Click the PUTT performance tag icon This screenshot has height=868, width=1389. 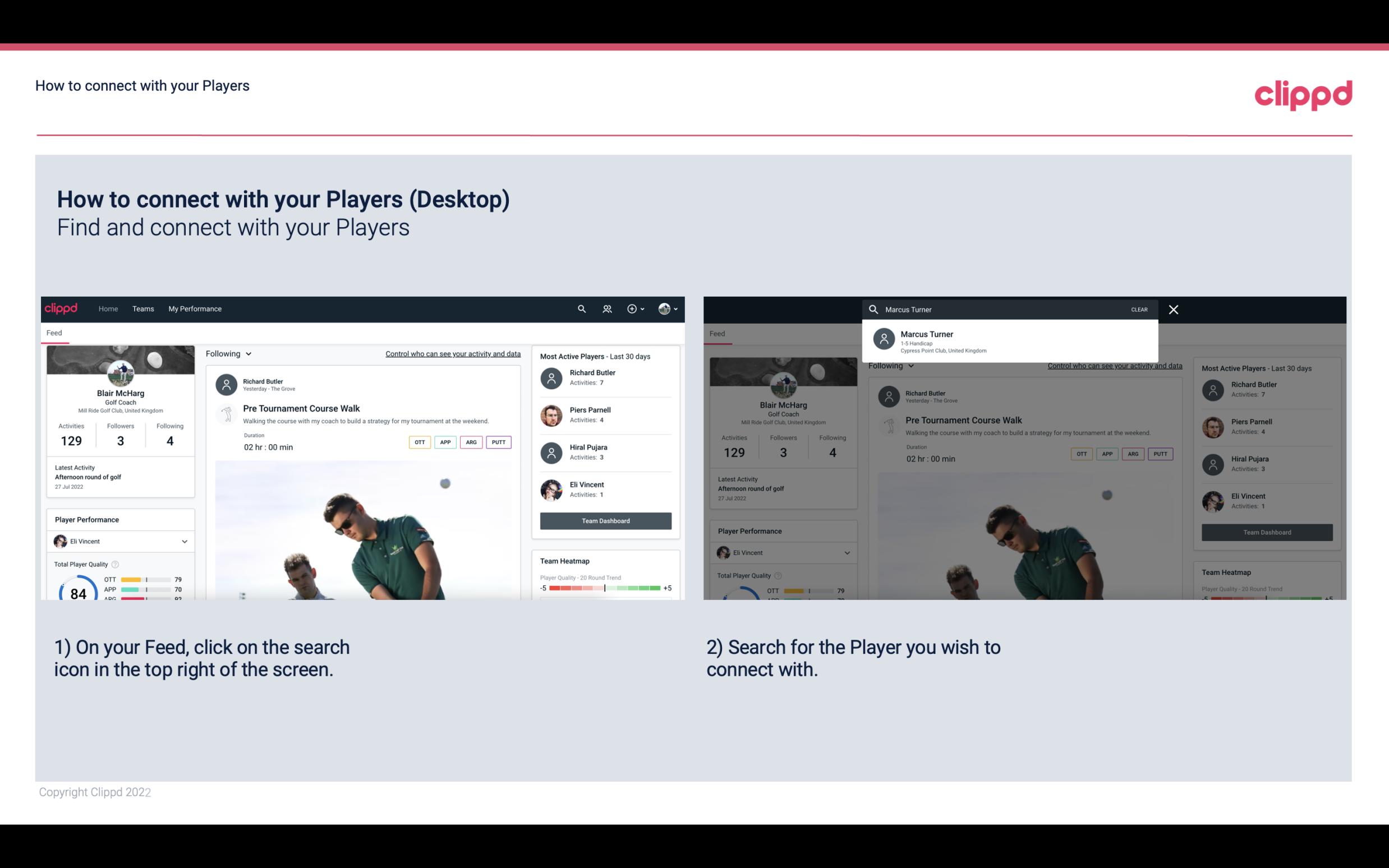coord(498,442)
